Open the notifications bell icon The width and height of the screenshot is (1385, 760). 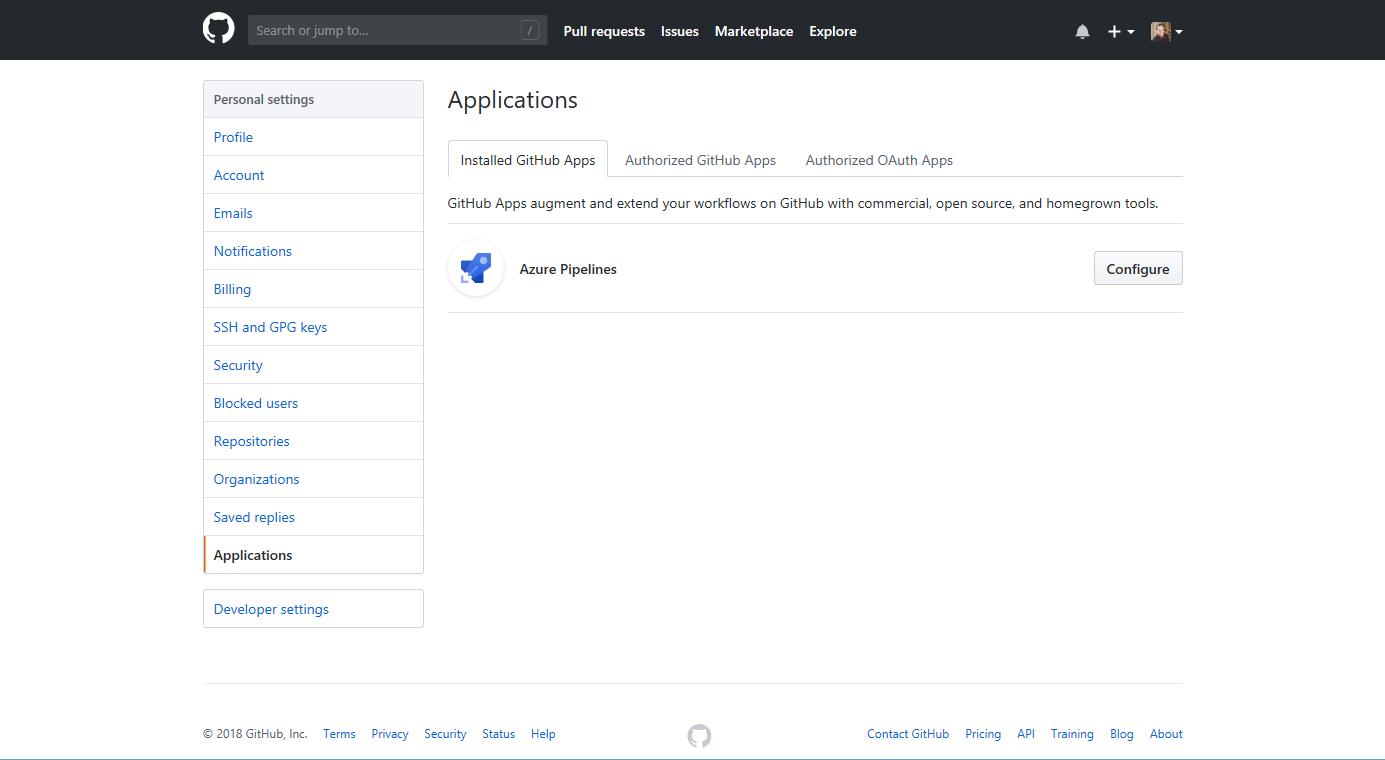[x=1082, y=32]
